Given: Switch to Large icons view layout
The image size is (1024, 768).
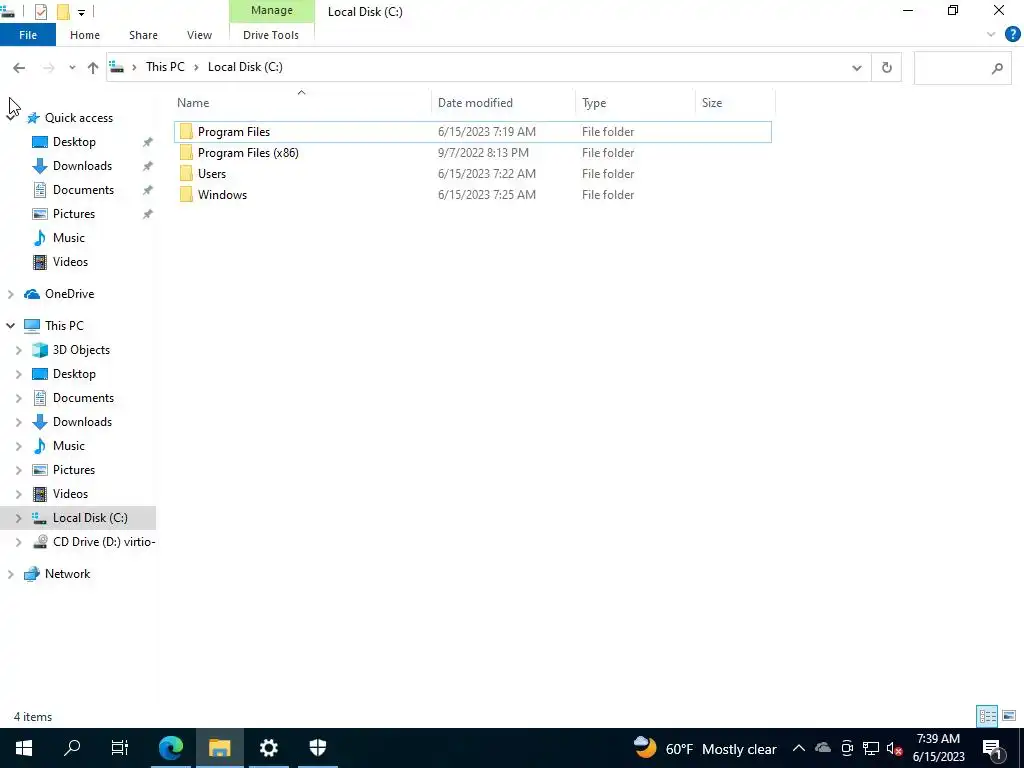Looking at the screenshot, I should coord(1008,716).
